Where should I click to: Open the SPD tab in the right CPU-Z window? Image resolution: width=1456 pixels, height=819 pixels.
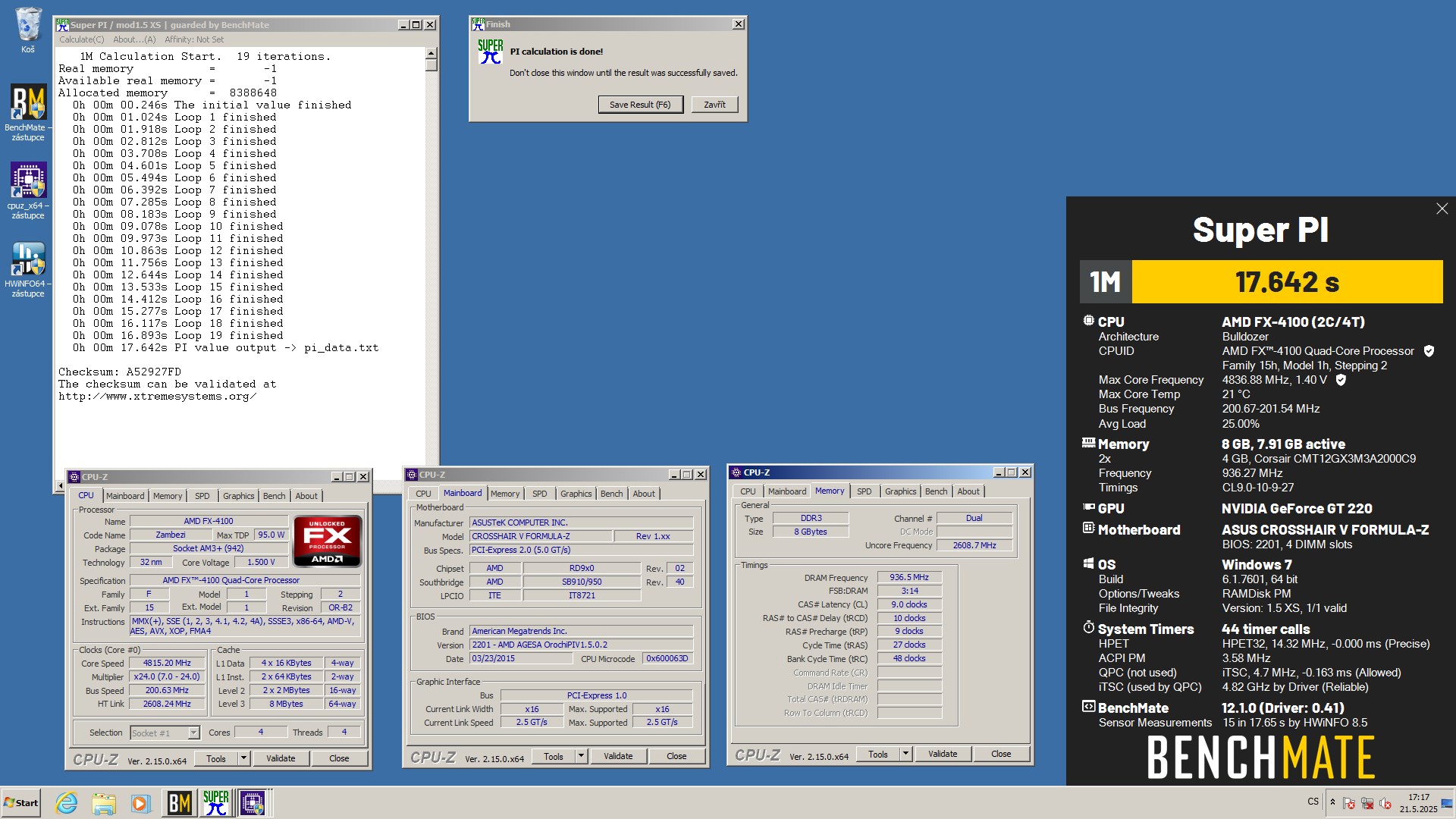(x=864, y=491)
